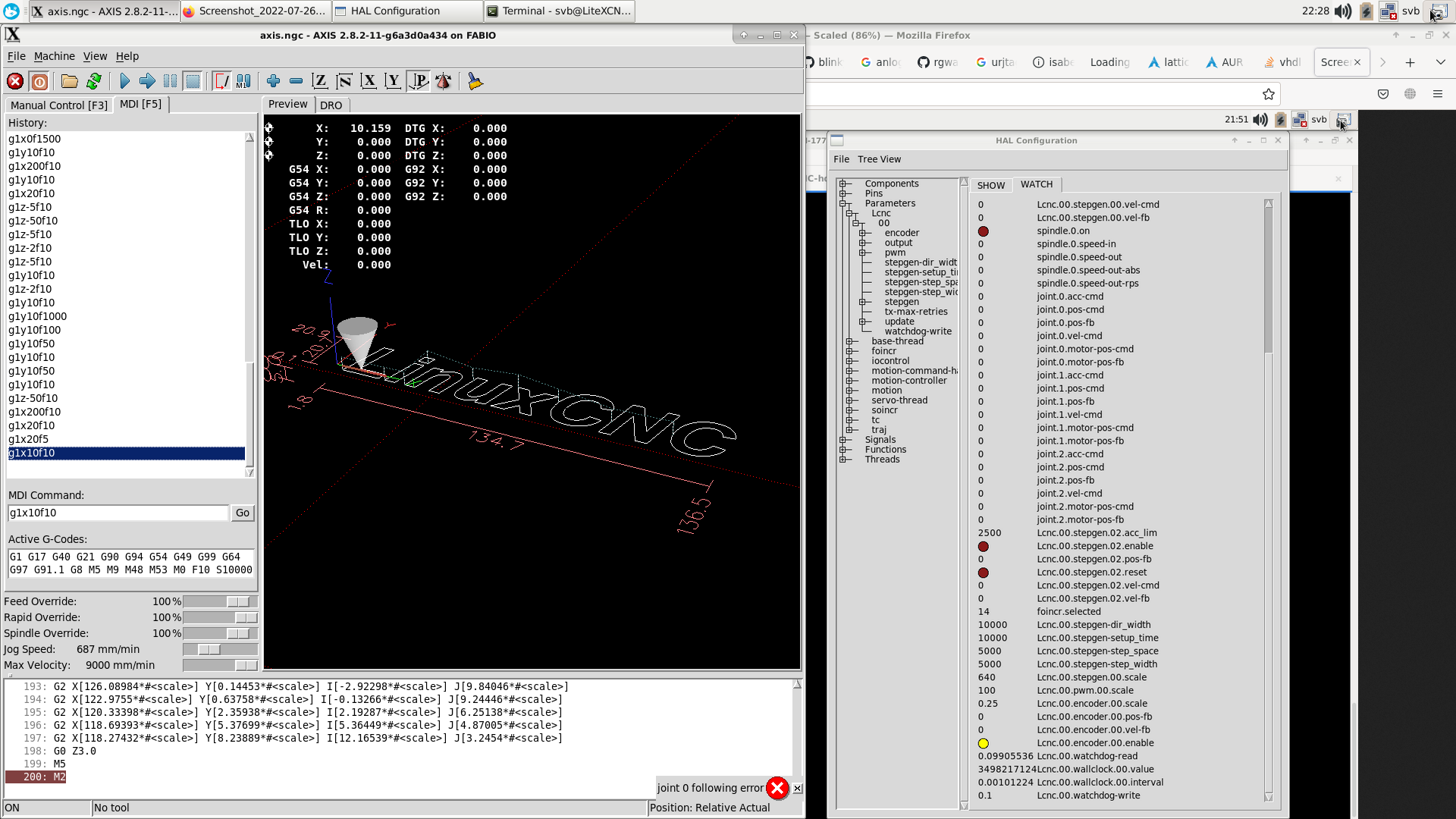Click G-code line 198 G0 Z3.0
Viewport: 1456px width, 819px height.
[x=75, y=751]
